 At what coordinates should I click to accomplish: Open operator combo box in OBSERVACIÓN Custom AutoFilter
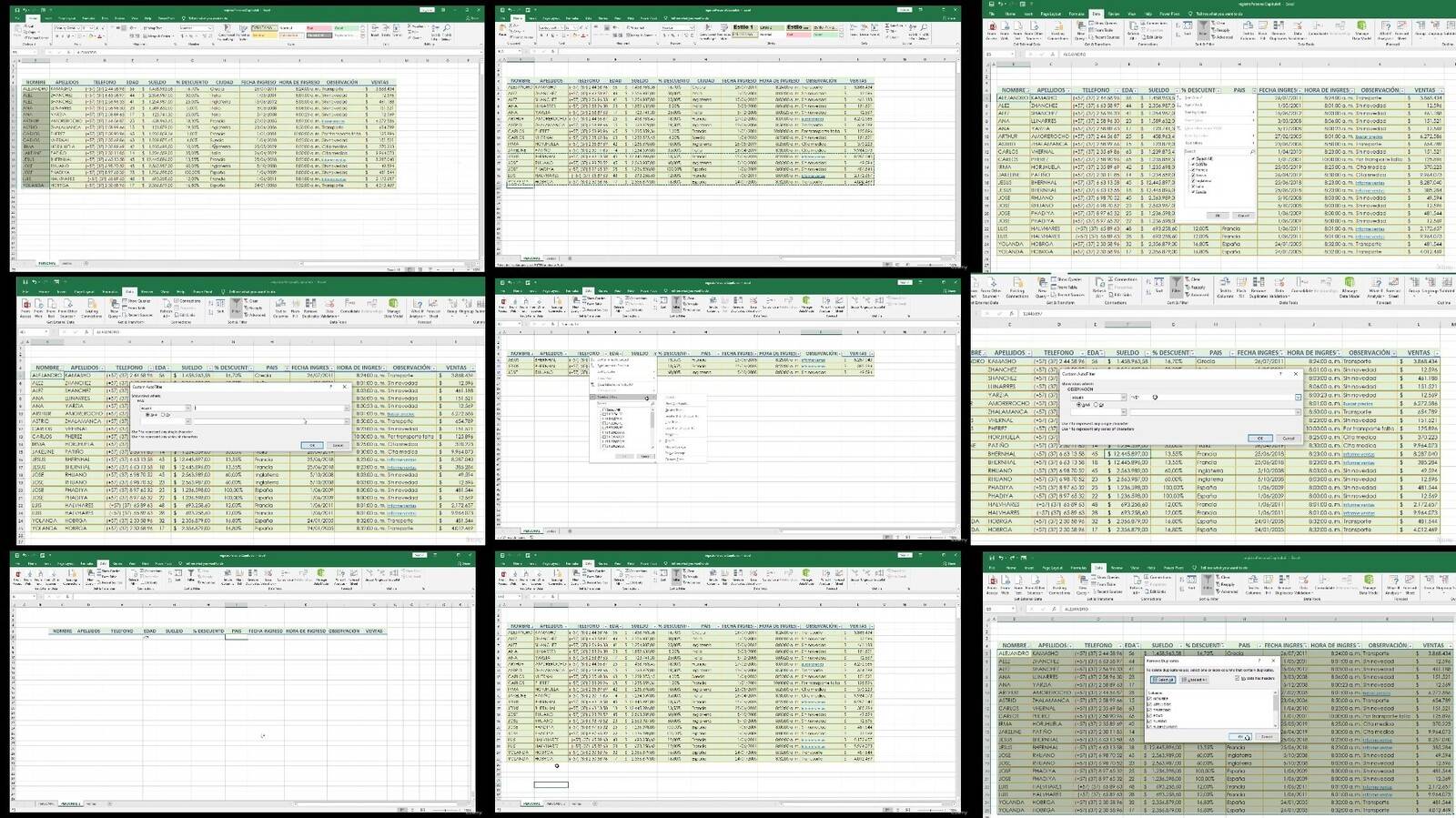point(1098,397)
